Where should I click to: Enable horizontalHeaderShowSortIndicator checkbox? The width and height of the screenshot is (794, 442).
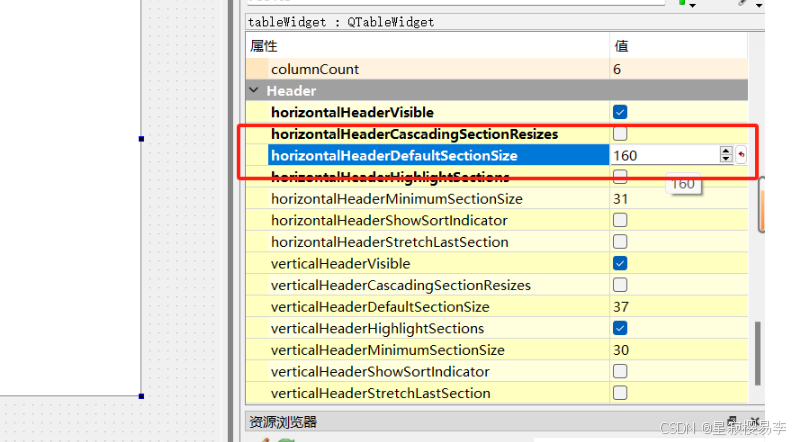[620, 220]
